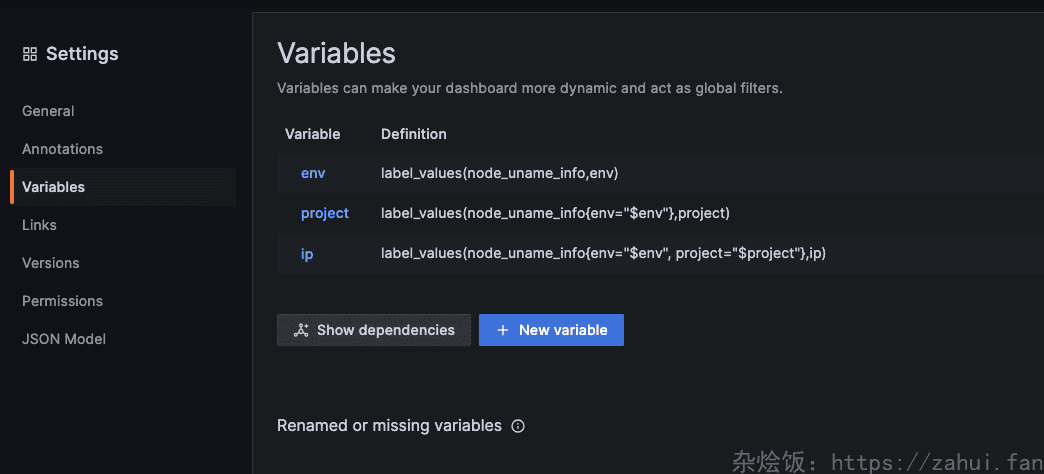Select Variables in the settings sidebar
The width and height of the screenshot is (1044, 474).
53,187
